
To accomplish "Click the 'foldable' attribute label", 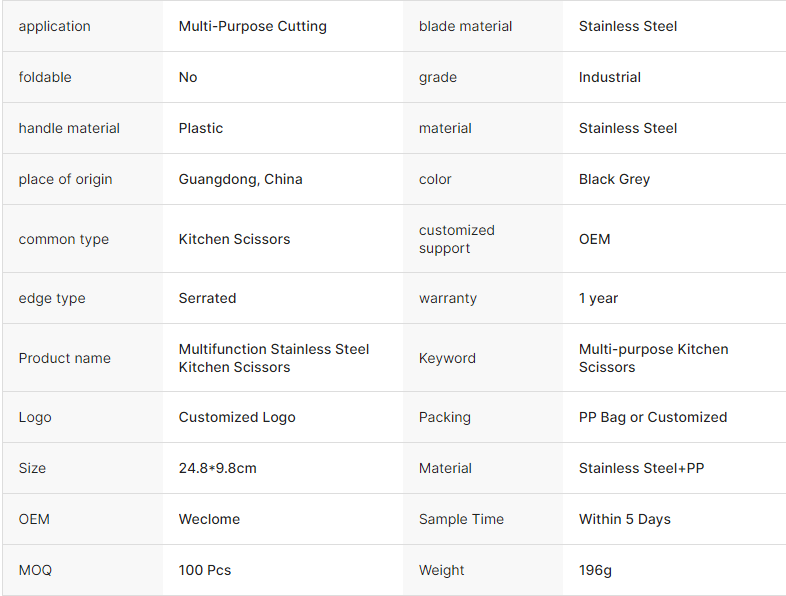I will click(x=45, y=77).
